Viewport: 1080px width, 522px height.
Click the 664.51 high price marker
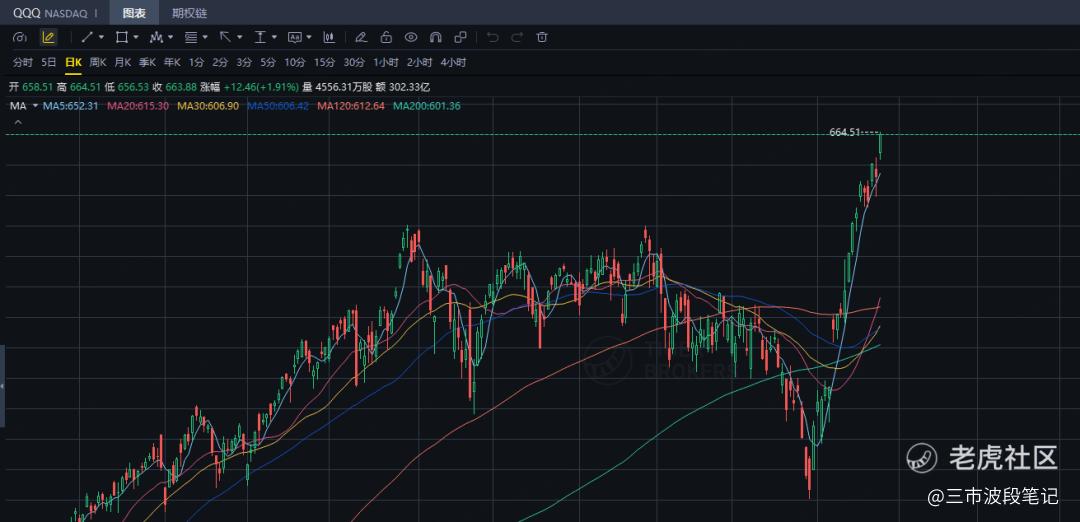(844, 132)
